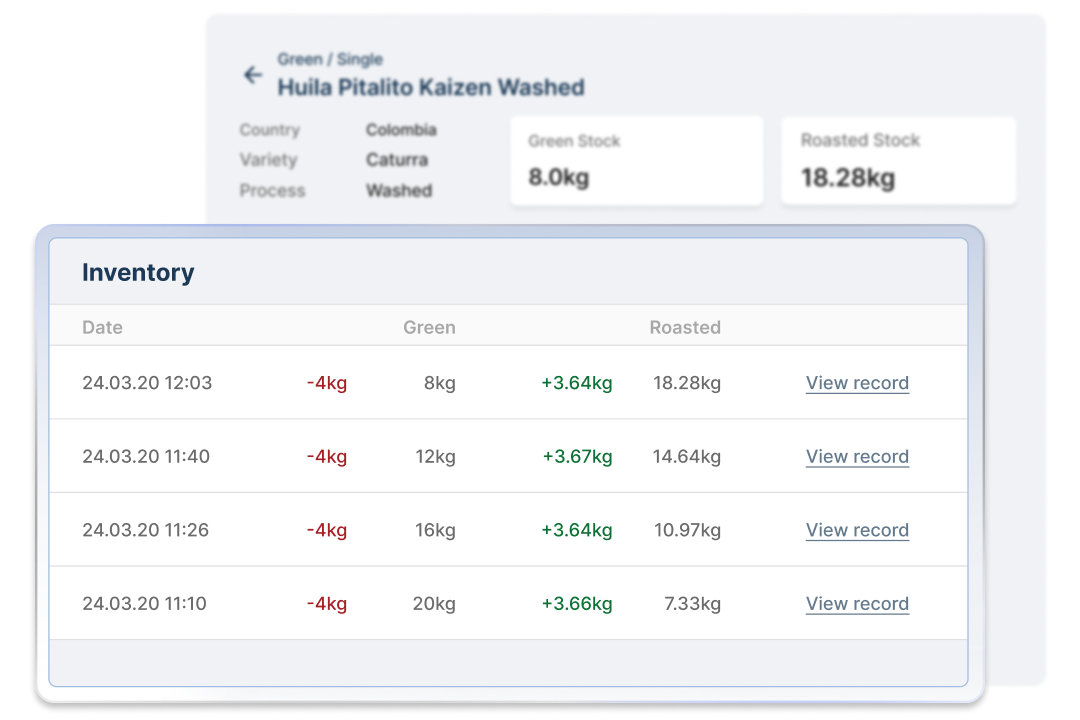Screen dimensions: 1080x720
Task: Click the +3.64kg roasted gain on the top row
Action: click(x=577, y=383)
